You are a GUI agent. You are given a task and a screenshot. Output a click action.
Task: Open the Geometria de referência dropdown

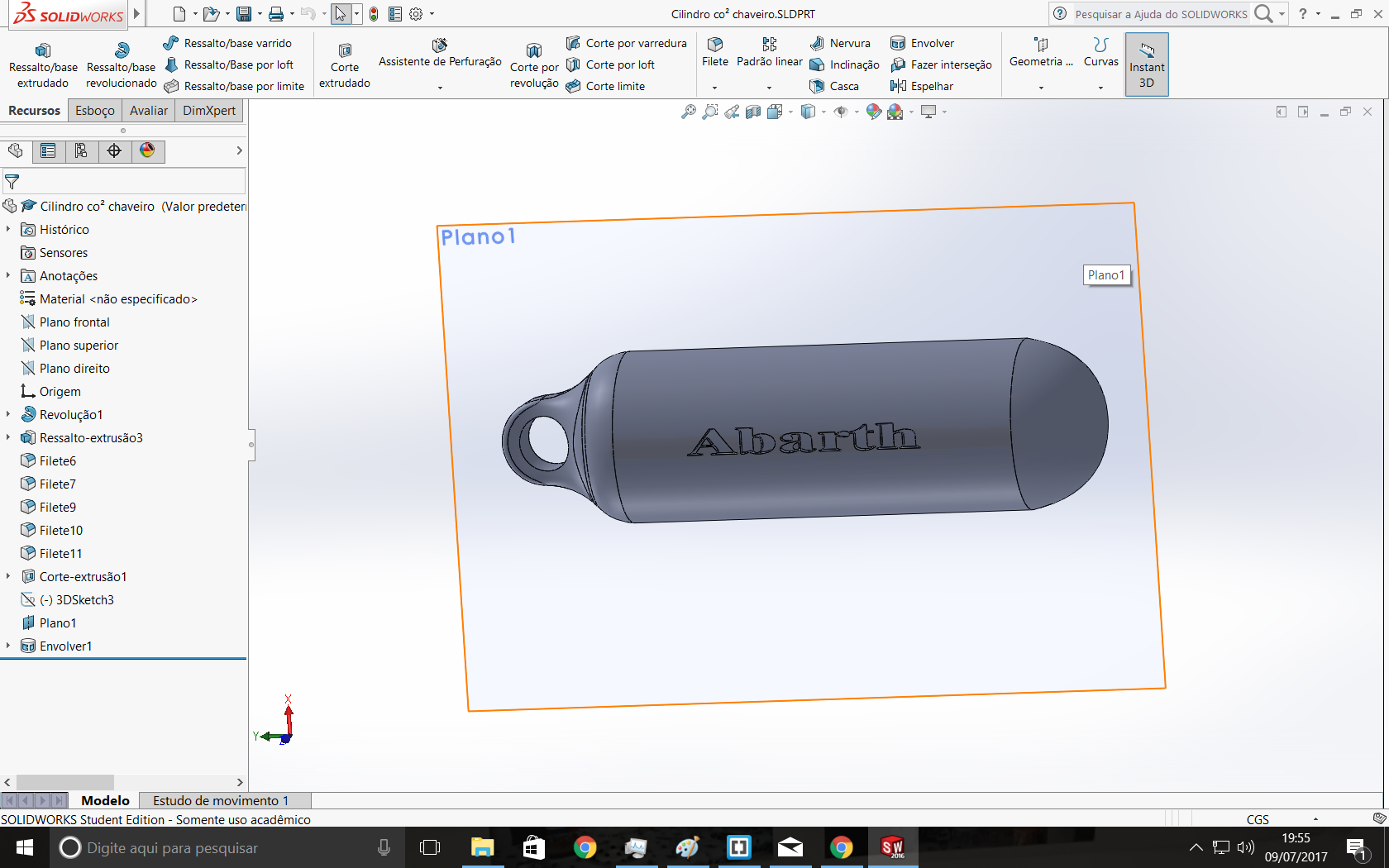[x=1041, y=87]
